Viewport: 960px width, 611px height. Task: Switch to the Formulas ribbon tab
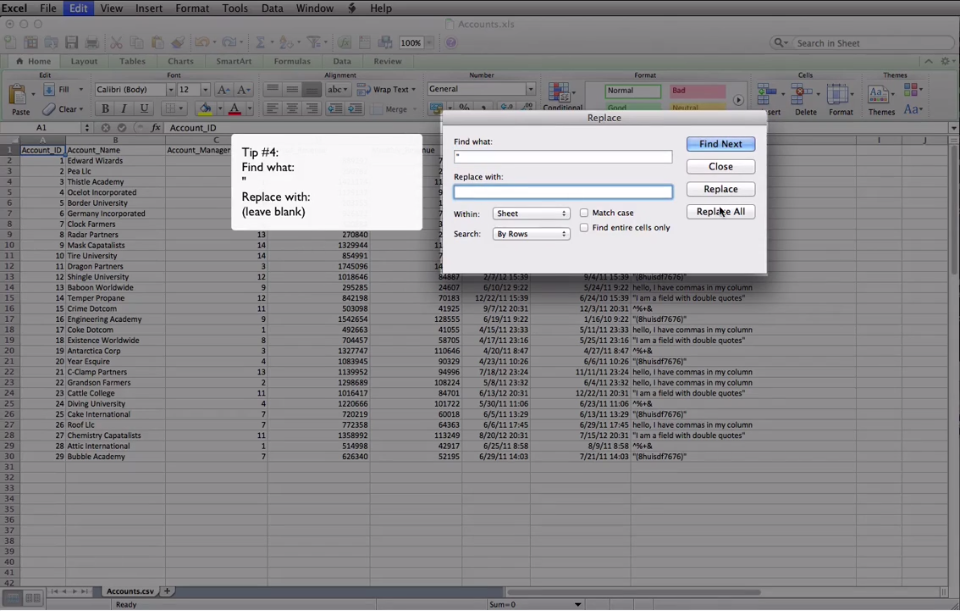[x=292, y=61]
